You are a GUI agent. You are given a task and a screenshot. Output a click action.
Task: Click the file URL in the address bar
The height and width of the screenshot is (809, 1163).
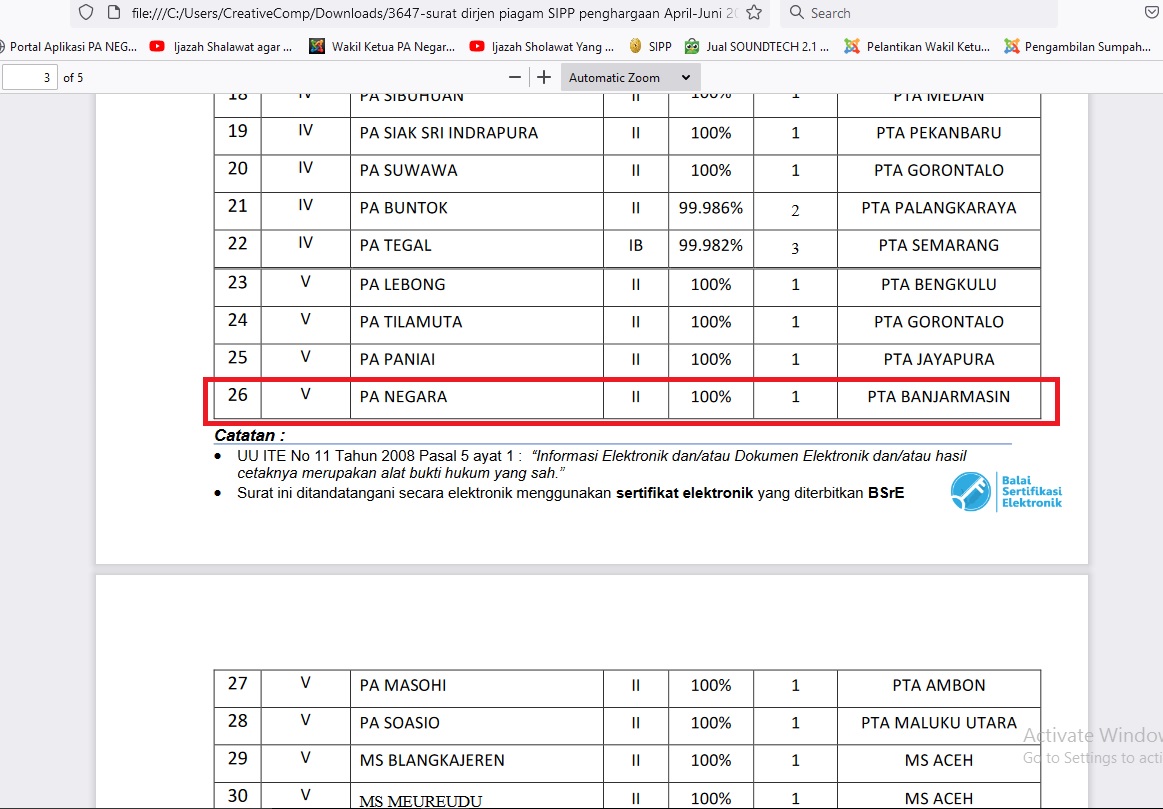434,13
